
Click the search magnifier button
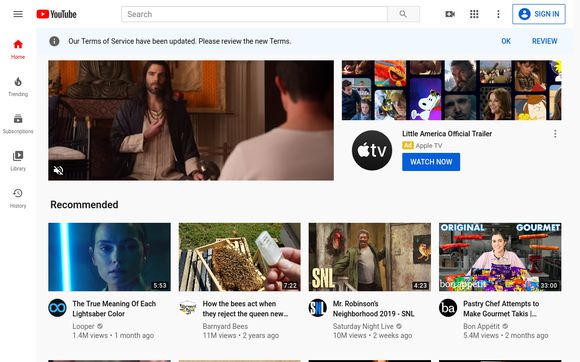coord(403,14)
